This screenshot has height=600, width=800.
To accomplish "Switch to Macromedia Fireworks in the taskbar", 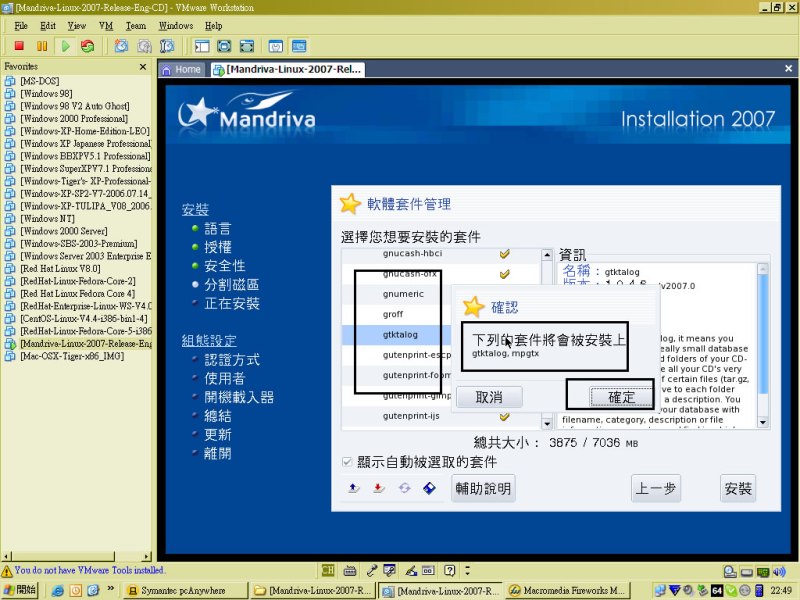I will click(567, 590).
